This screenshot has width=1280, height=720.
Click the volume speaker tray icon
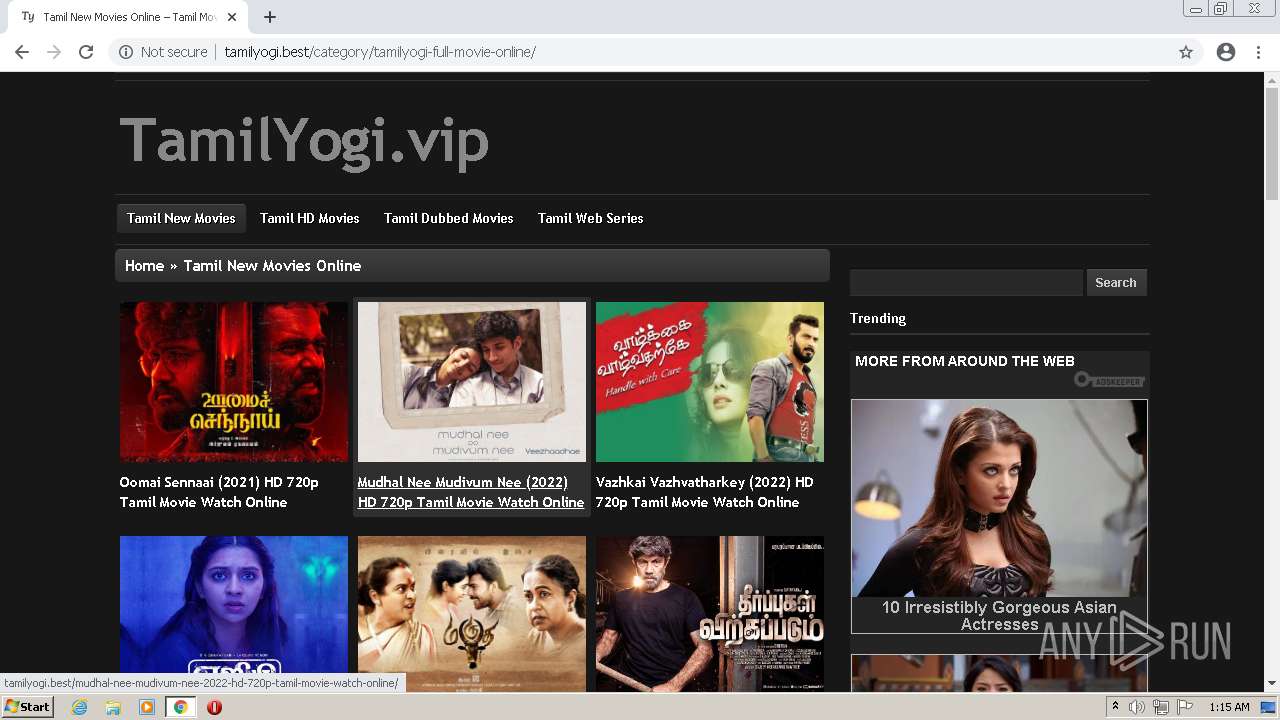(1137, 707)
